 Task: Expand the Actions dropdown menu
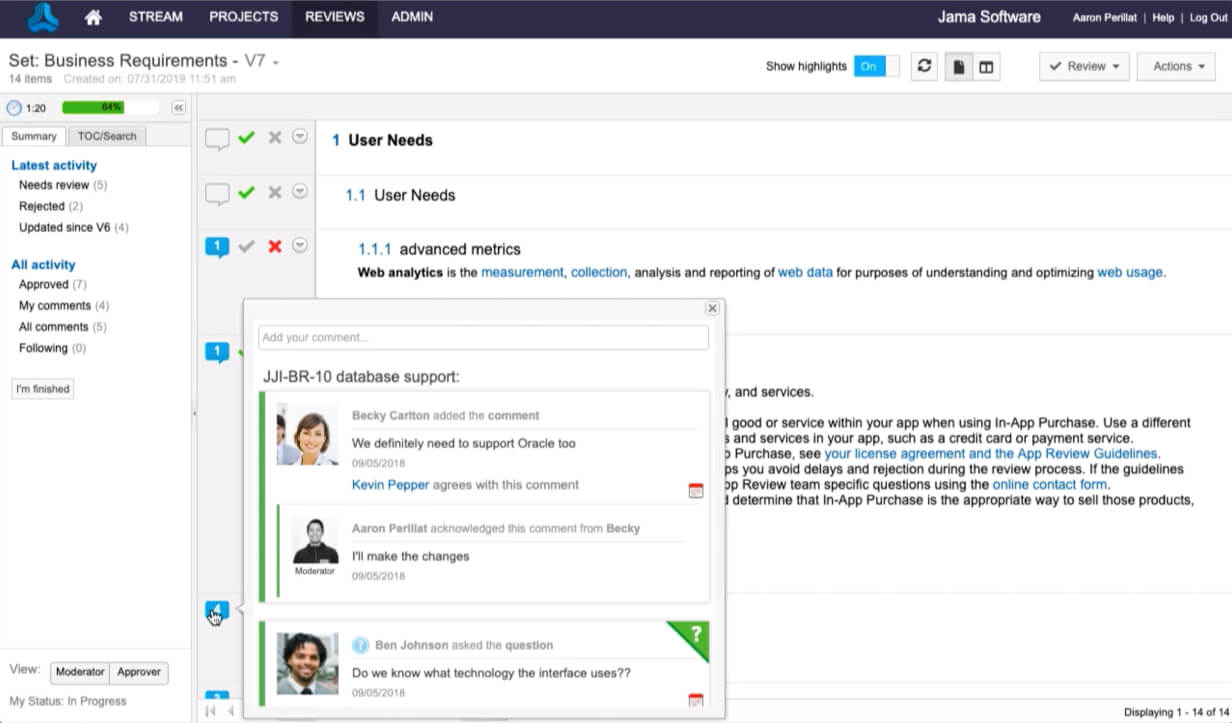click(1176, 66)
